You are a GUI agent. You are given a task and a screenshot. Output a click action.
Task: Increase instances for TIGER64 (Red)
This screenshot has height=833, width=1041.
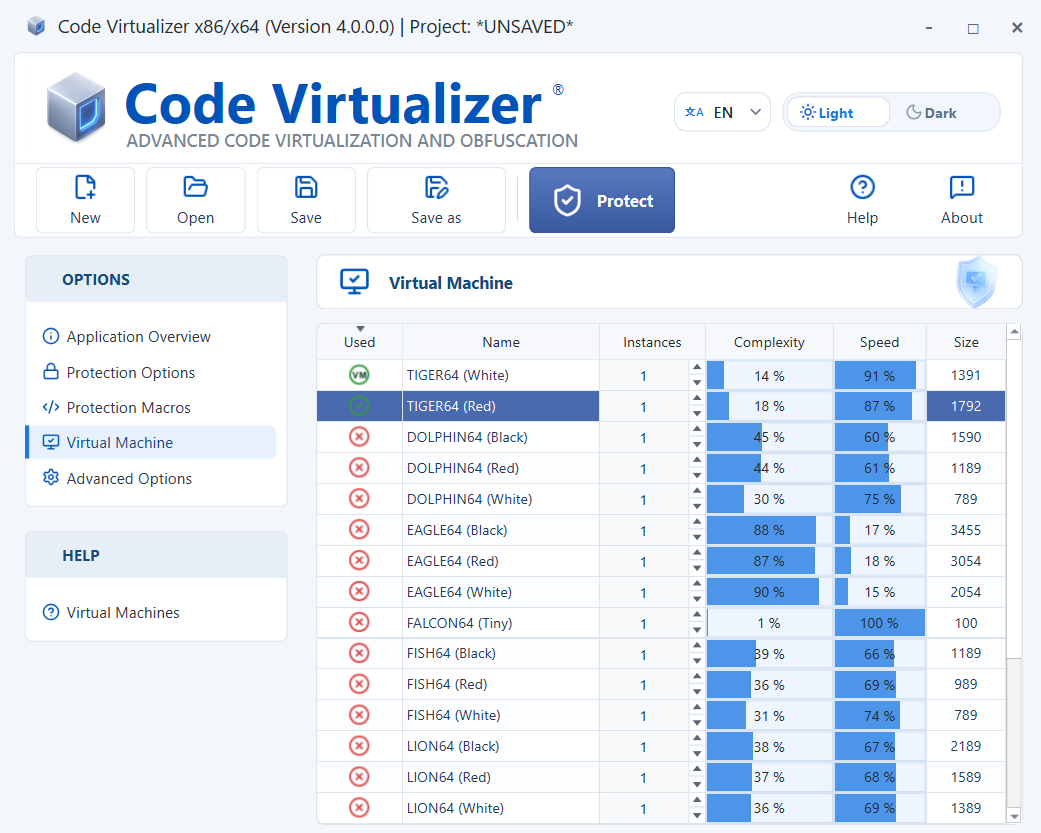click(x=696, y=398)
